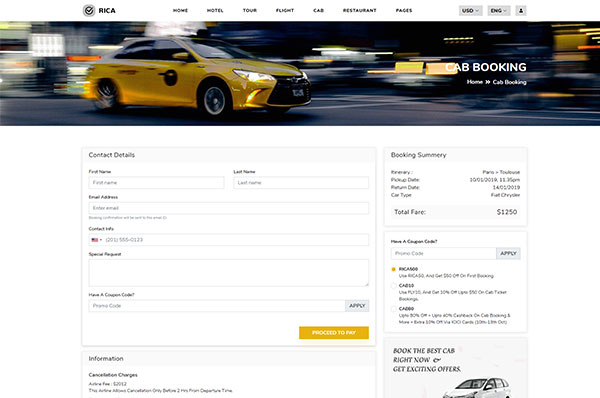Expand the phone country code dropdown arrow
This screenshot has height=398, width=600.
101,240
